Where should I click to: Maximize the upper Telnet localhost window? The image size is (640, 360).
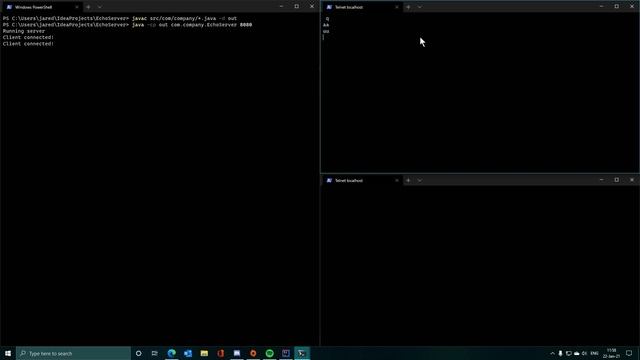pos(617,7)
